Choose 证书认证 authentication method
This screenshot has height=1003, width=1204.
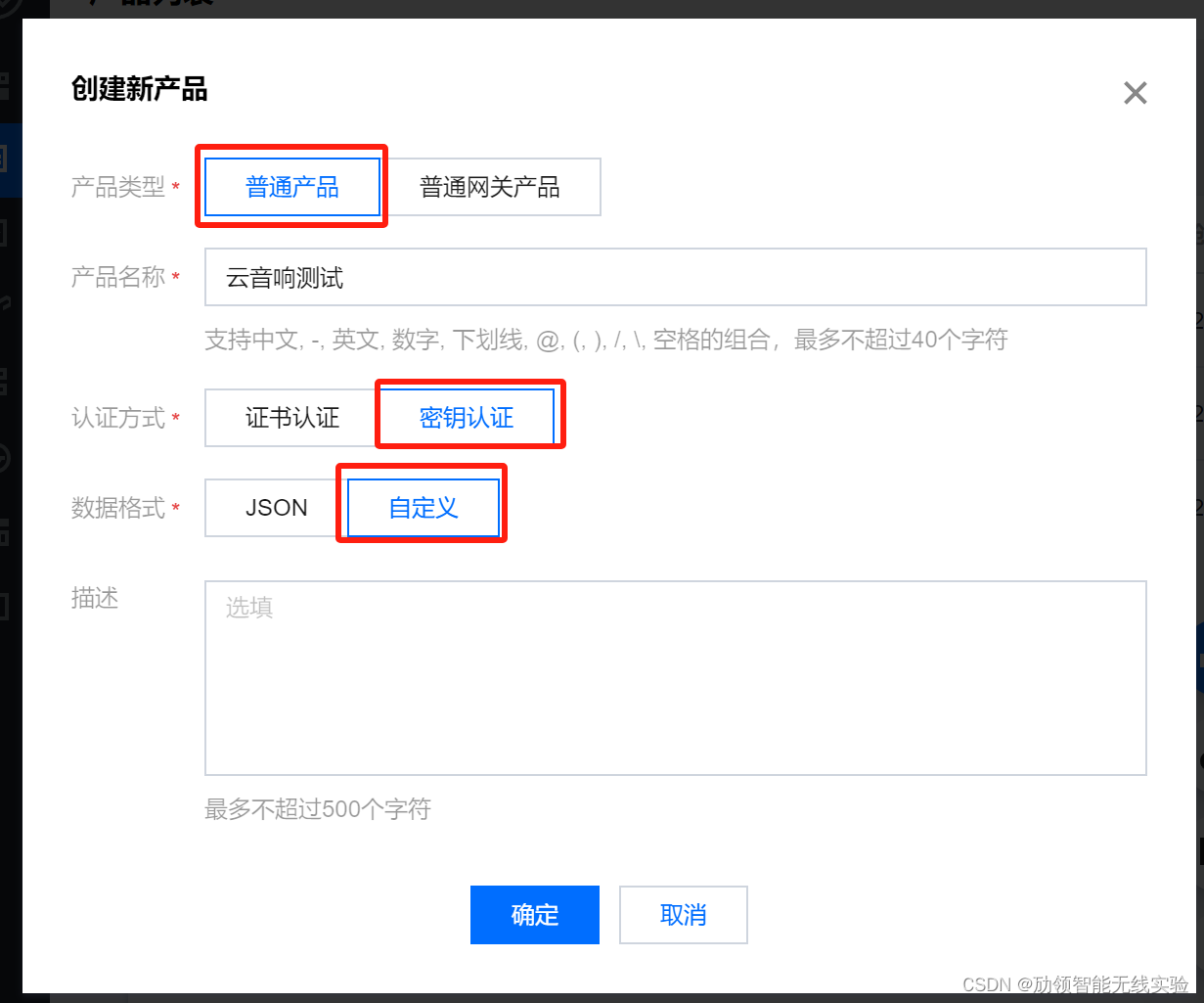pos(290,417)
